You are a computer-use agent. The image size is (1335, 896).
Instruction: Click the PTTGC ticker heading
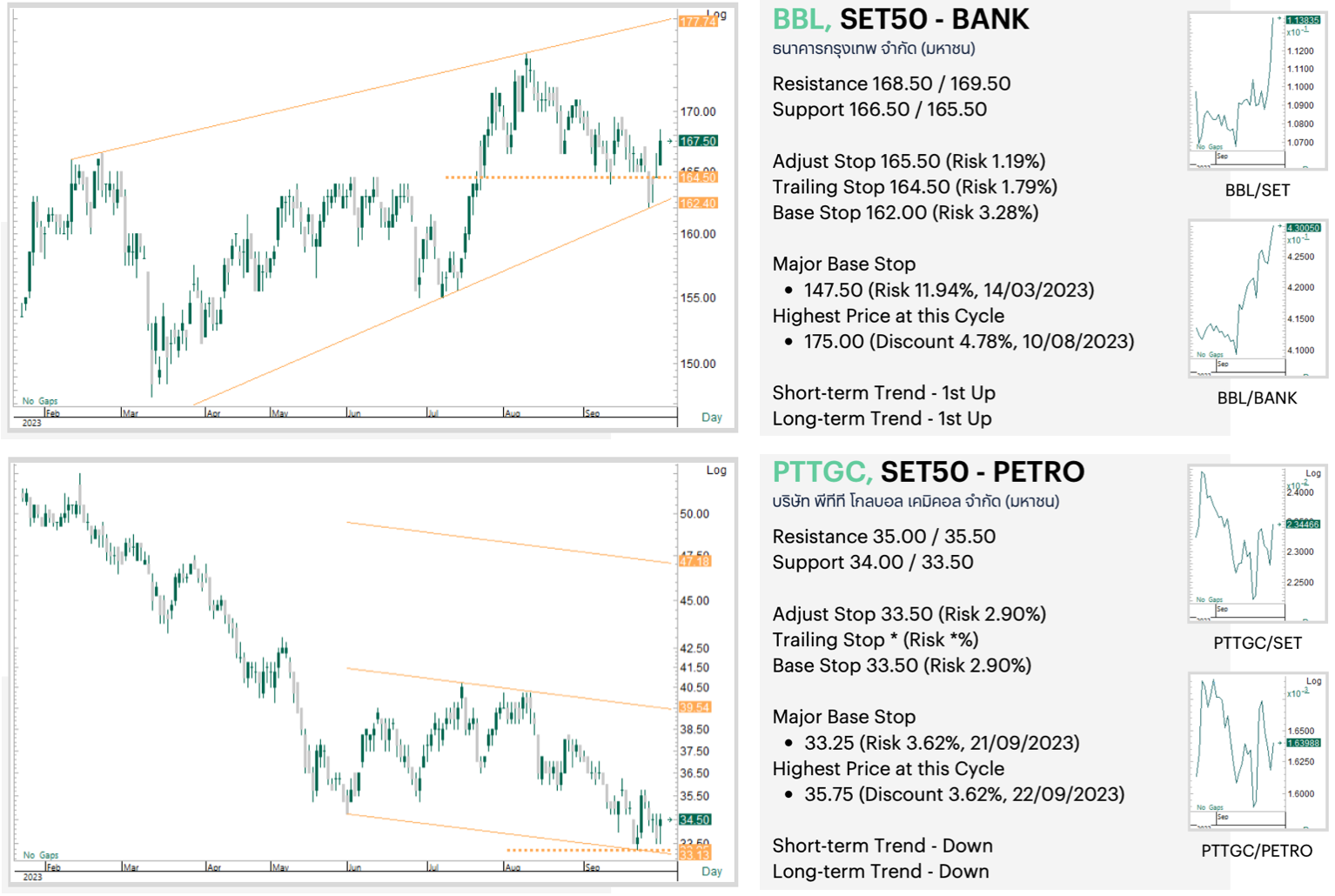tap(822, 472)
